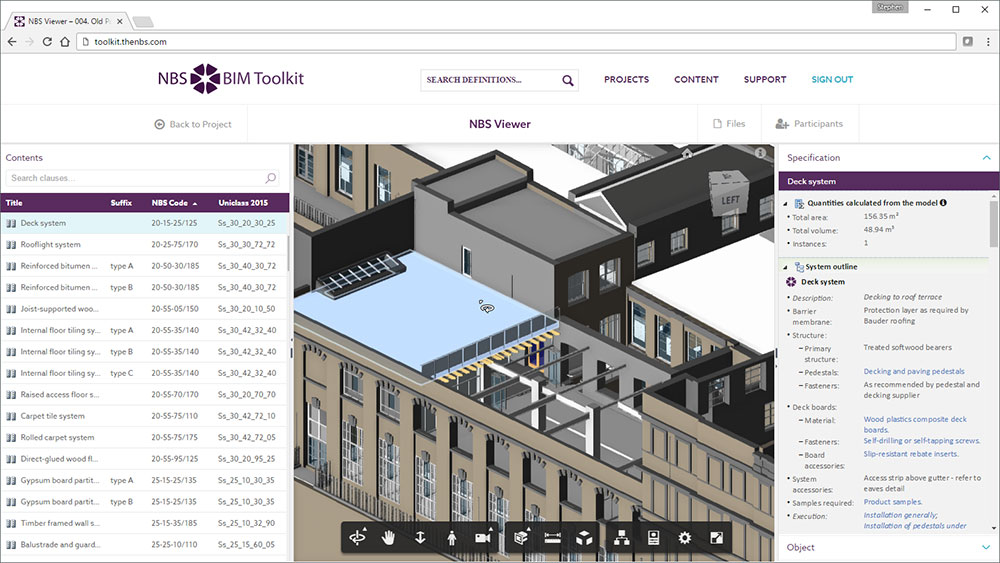Image resolution: width=1000 pixels, height=563 pixels.
Task: Go to browser home page
Action: pyautogui.click(x=64, y=41)
